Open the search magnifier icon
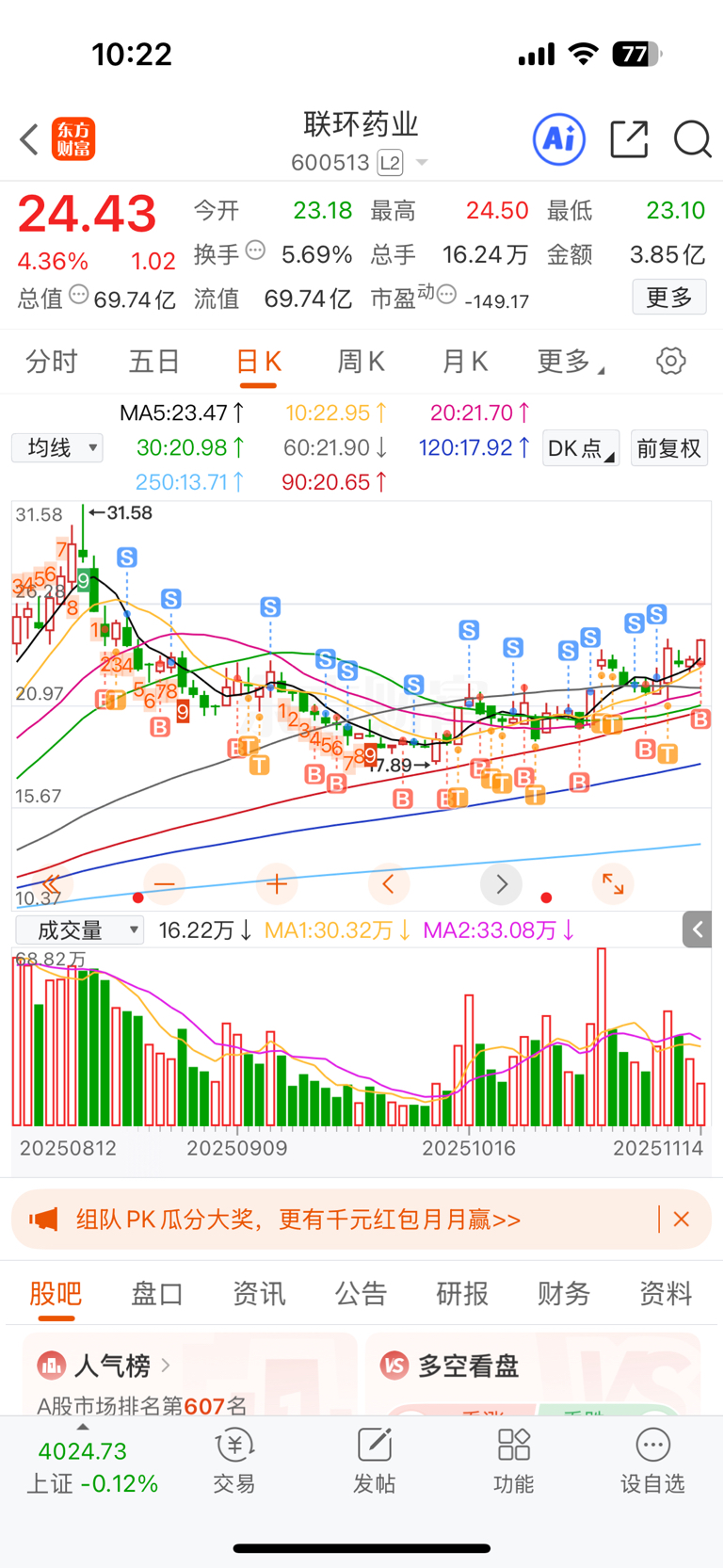Viewport: 724px width, 1568px height. click(692, 139)
